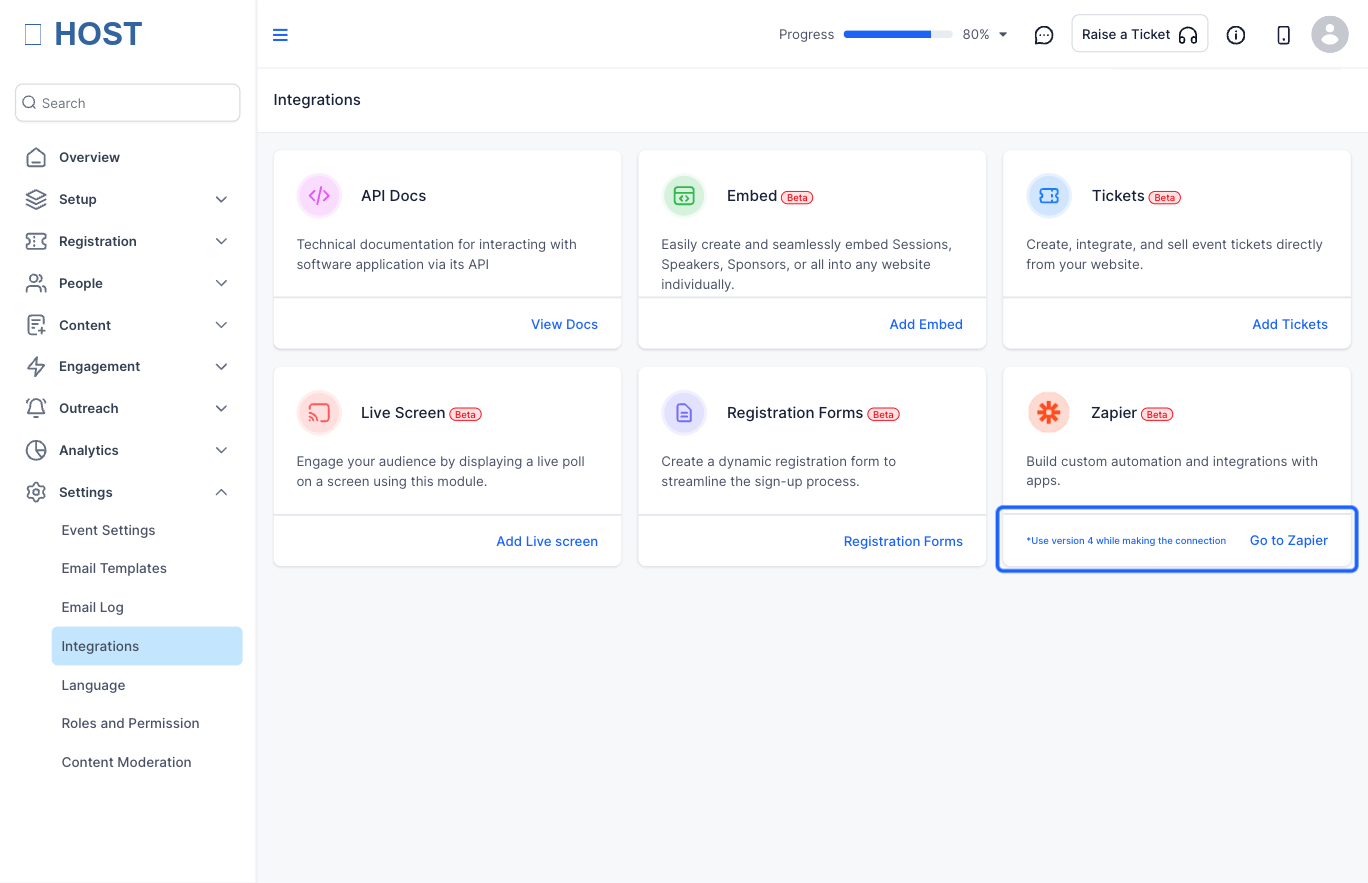The height and width of the screenshot is (883, 1368).
Task: Click the Raise a Ticket button
Action: [x=1139, y=34]
